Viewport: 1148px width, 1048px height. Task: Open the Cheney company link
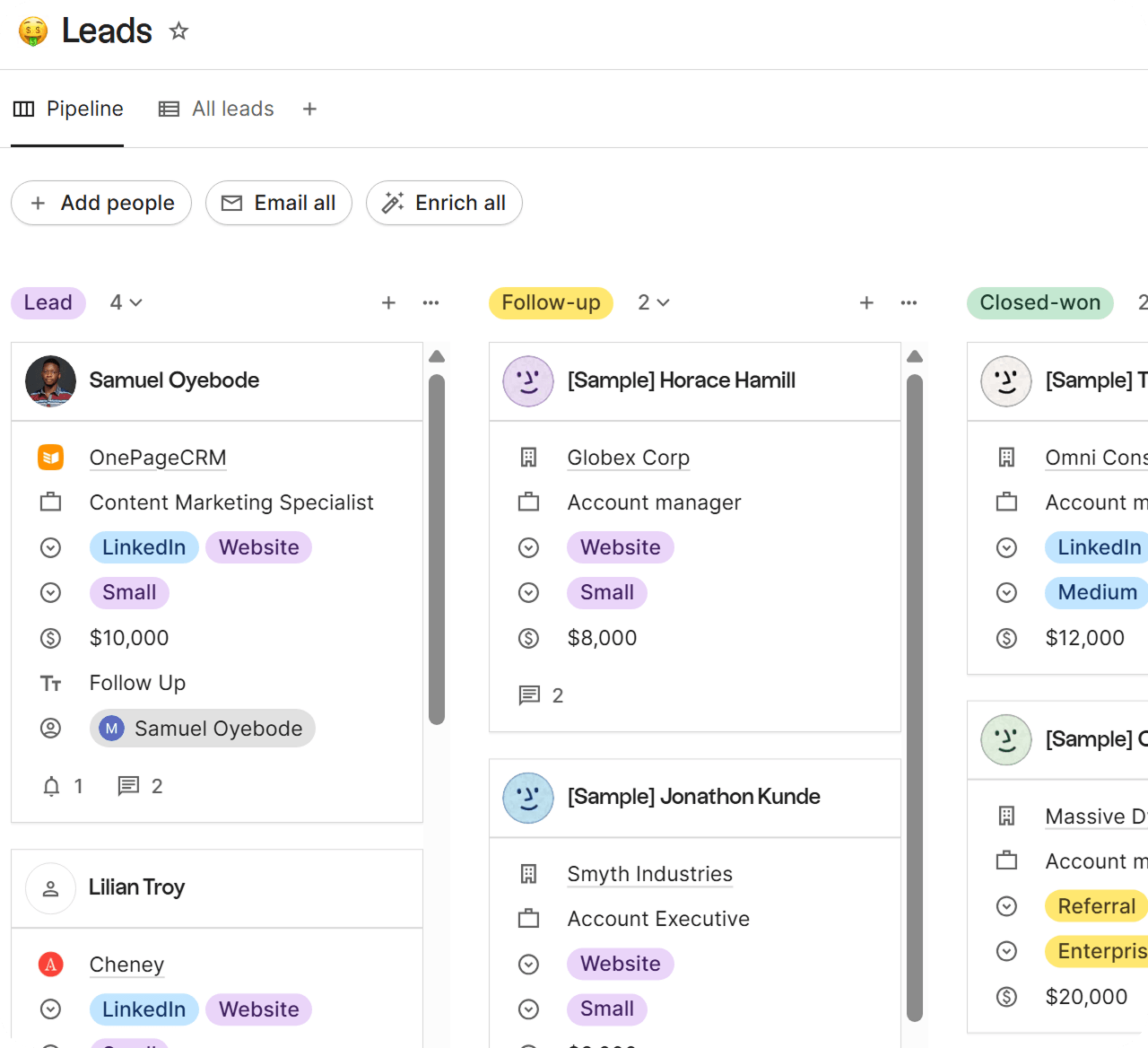(x=126, y=965)
